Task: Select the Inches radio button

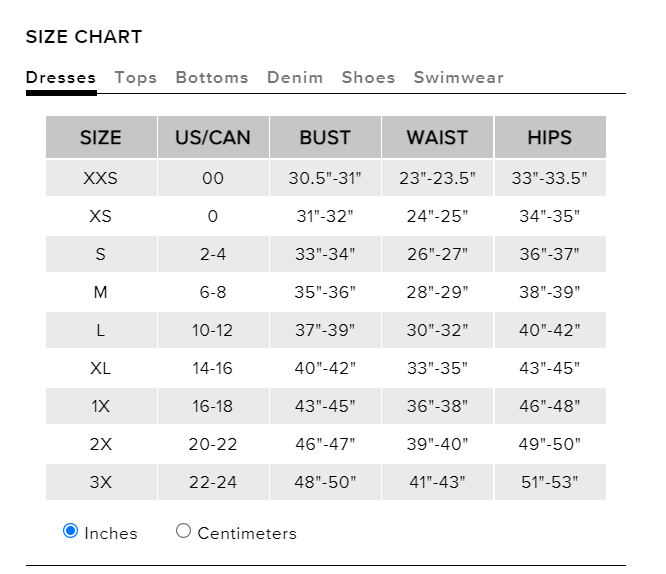Action: 71,531
